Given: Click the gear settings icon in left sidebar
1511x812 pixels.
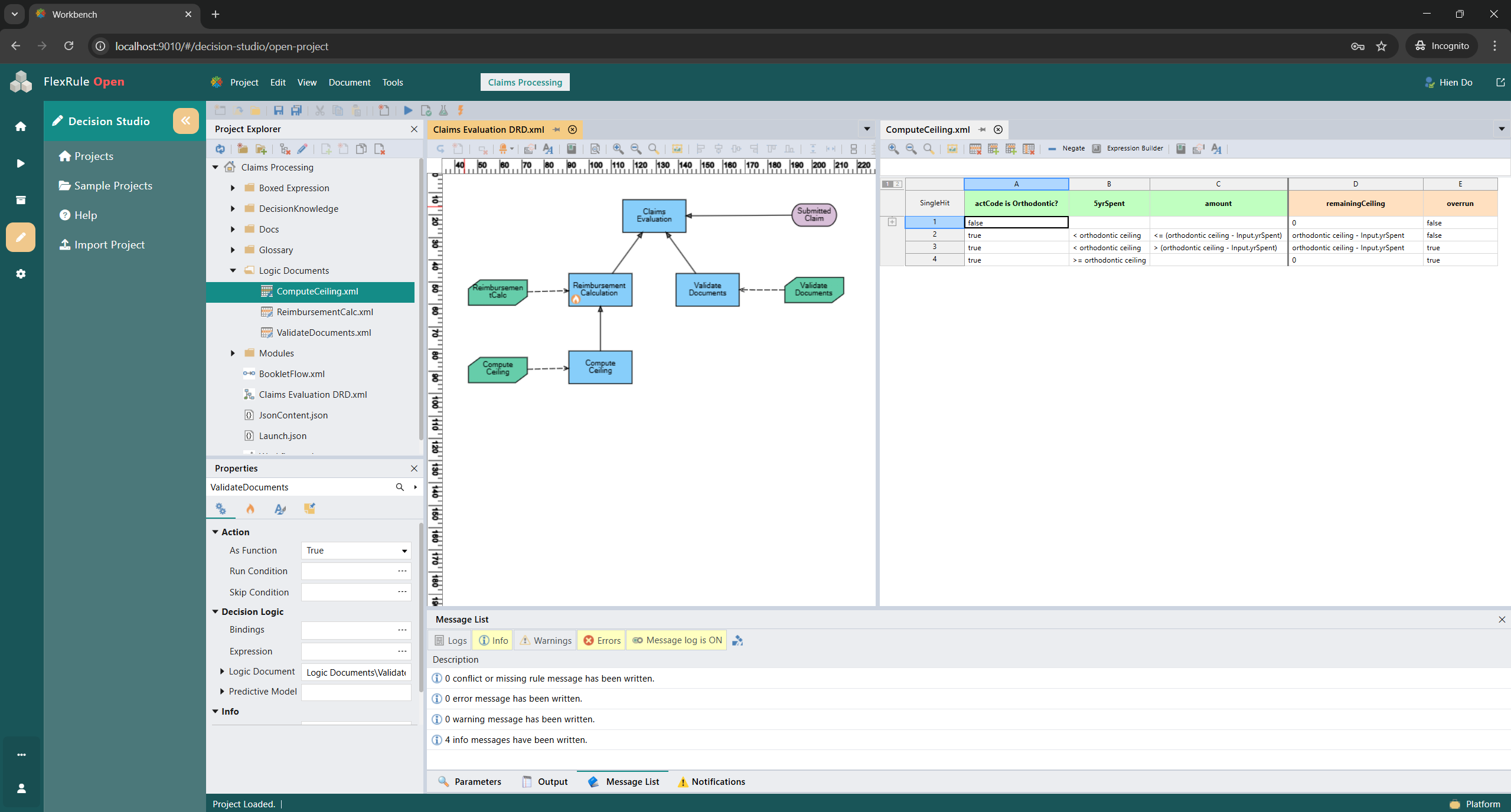Looking at the screenshot, I should point(21,274).
